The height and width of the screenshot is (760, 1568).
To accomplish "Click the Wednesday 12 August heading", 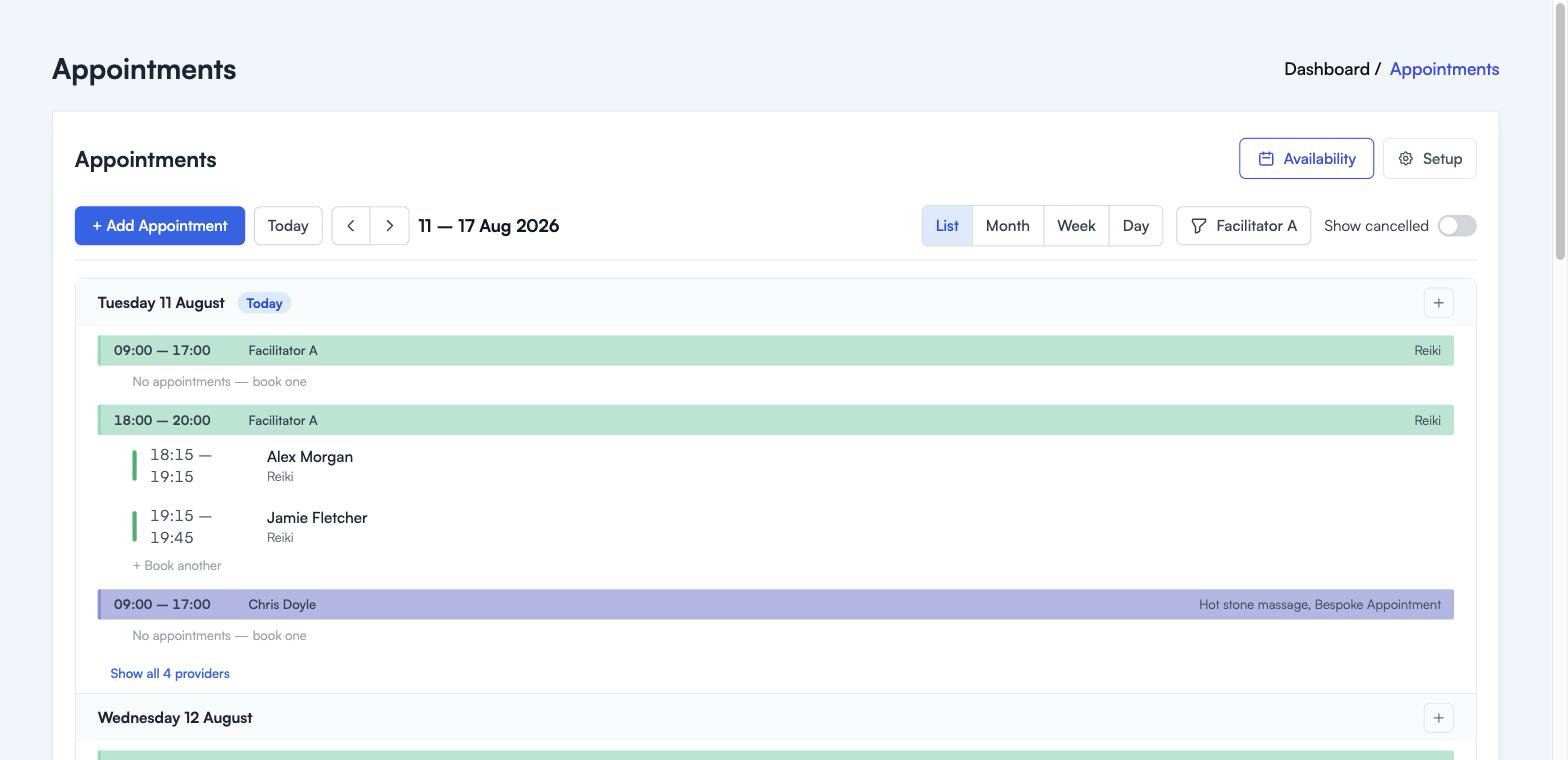I will coord(175,718).
